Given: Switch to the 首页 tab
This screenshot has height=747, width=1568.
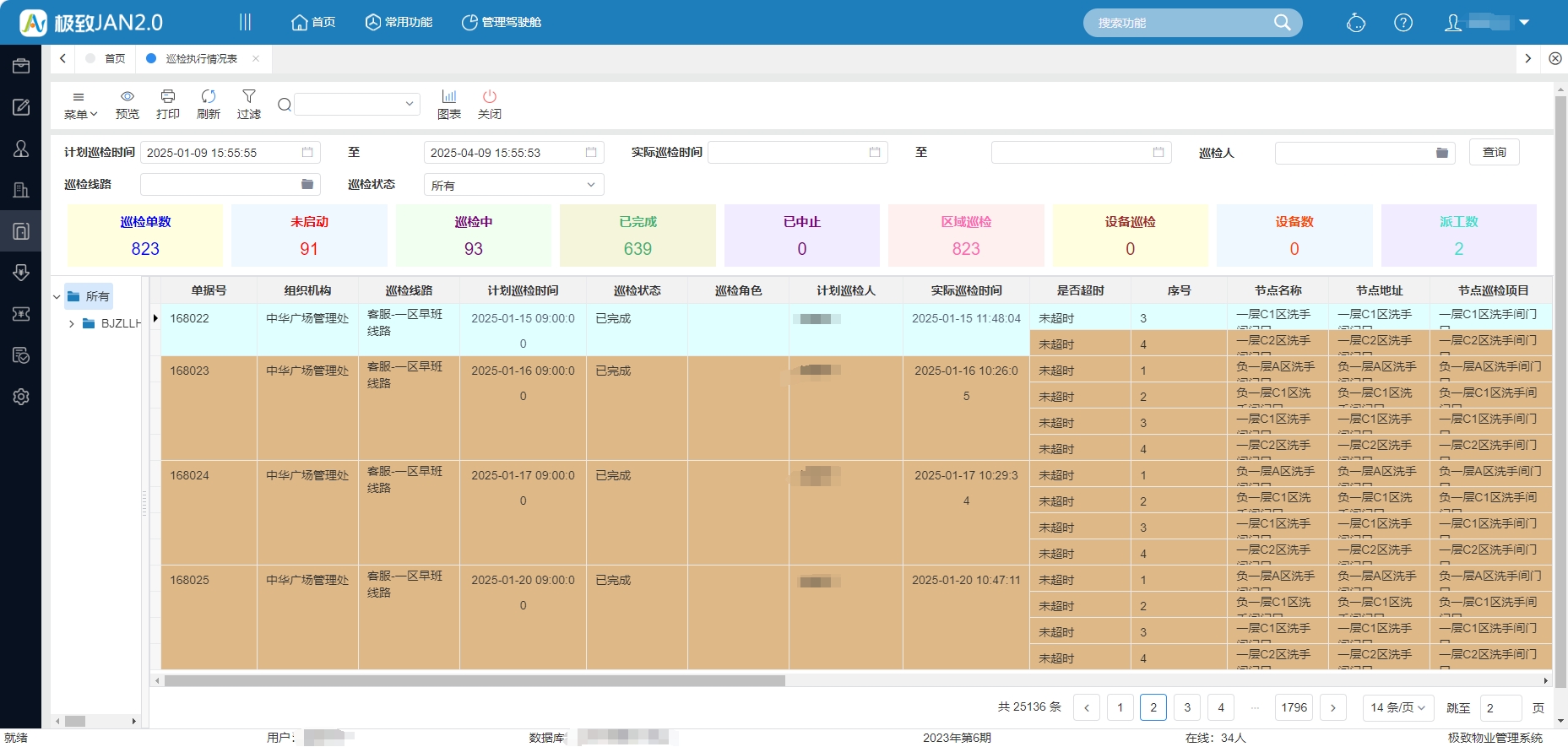Looking at the screenshot, I should pyautogui.click(x=114, y=58).
